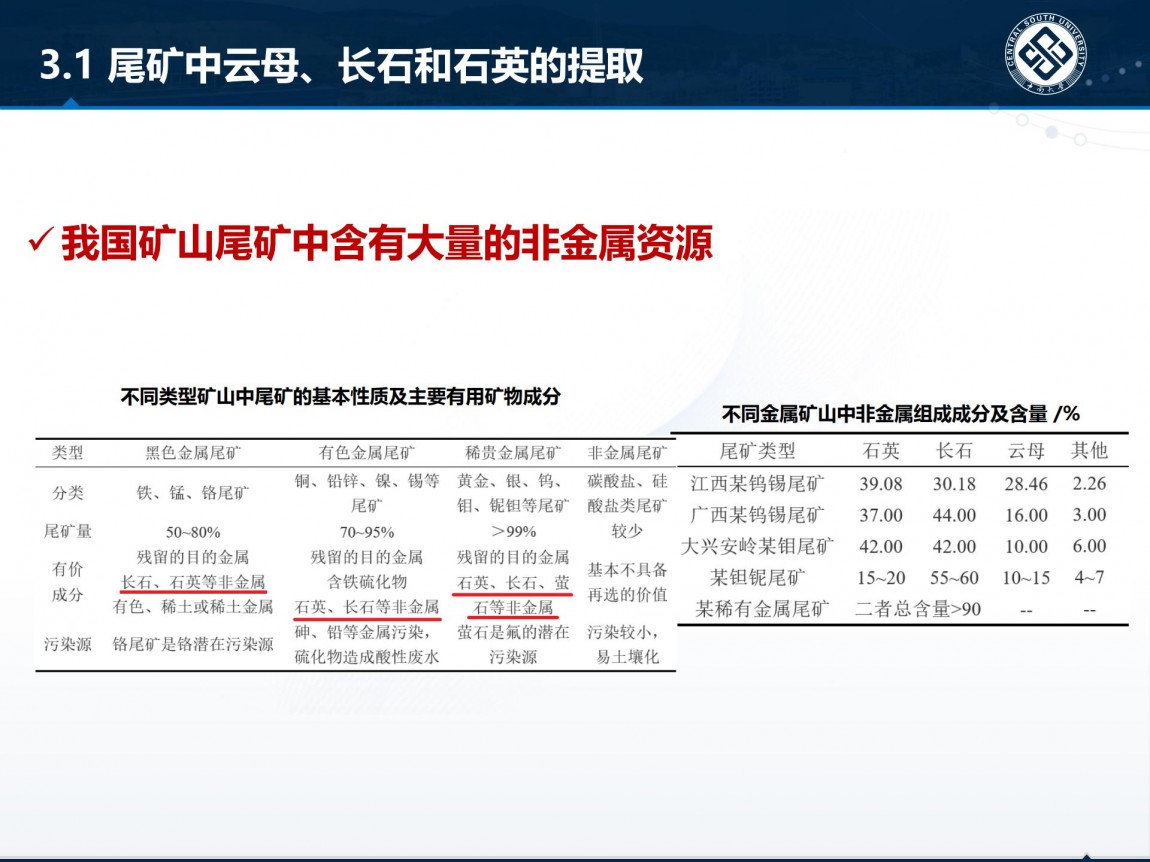Click caption '不同类型矿山中尾矿的基本性质及主要有用矿物成分'
This screenshot has width=1150, height=862.
point(340,396)
